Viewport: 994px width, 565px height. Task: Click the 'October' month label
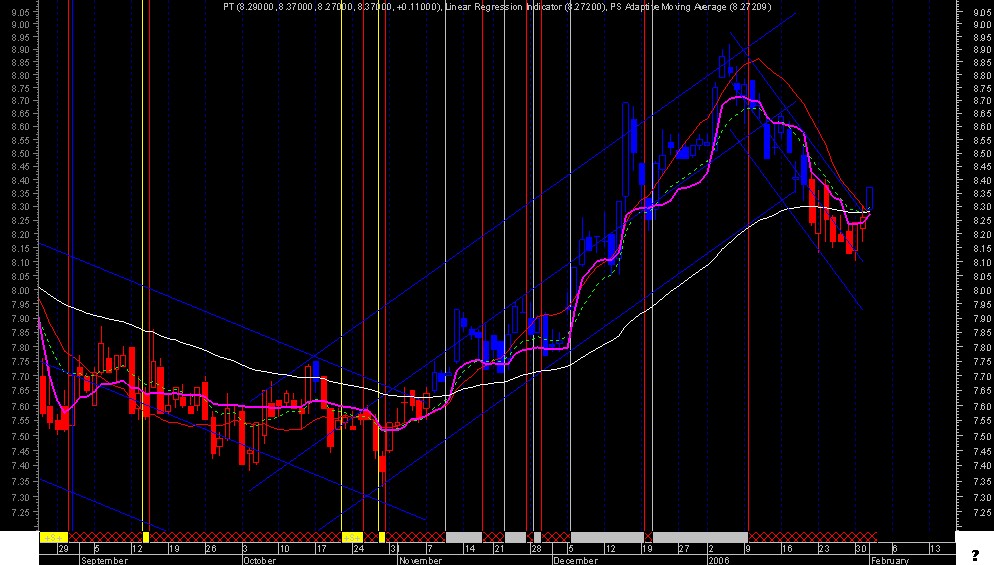[259, 561]
